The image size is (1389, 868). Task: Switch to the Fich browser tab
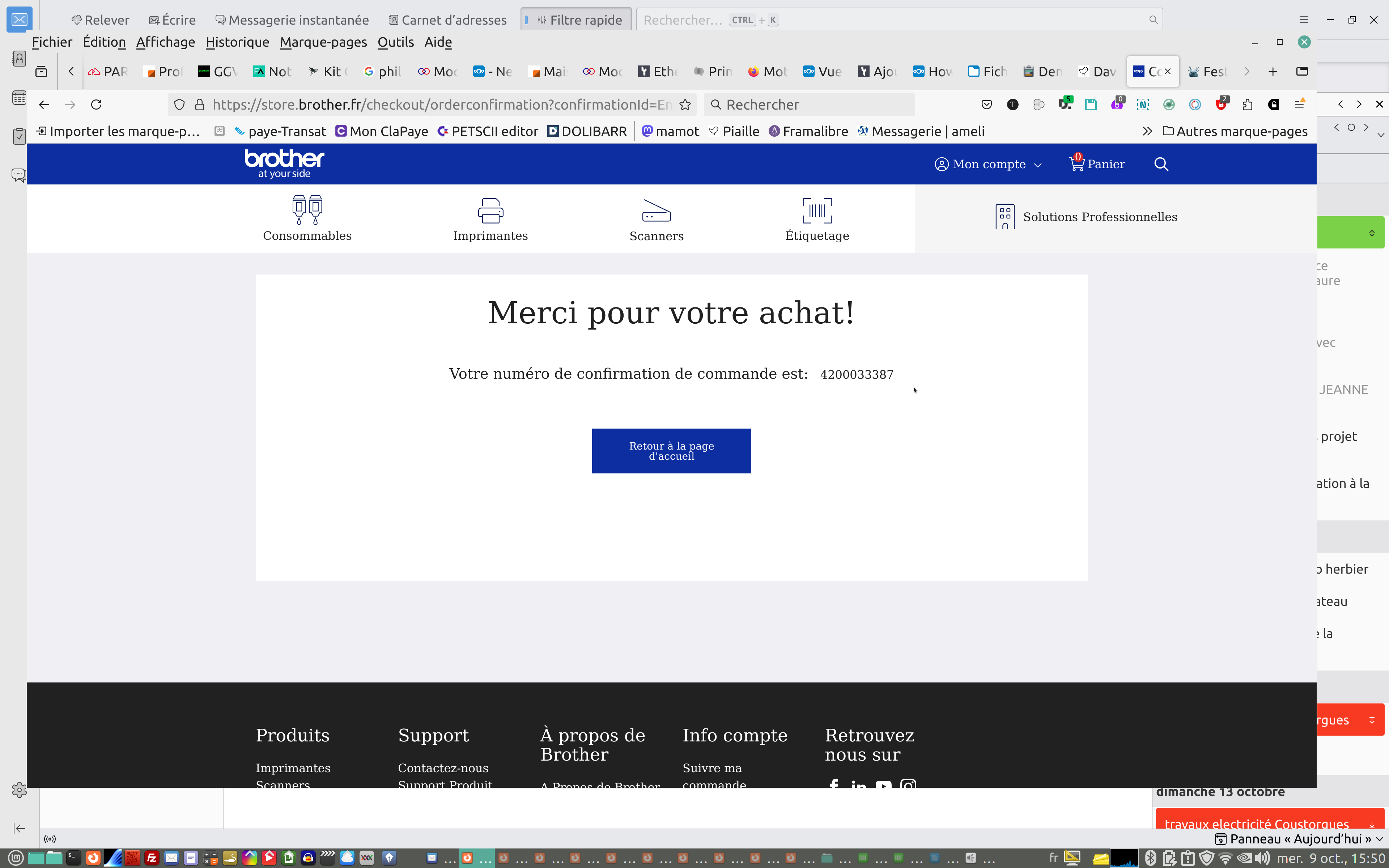[988, 72]
